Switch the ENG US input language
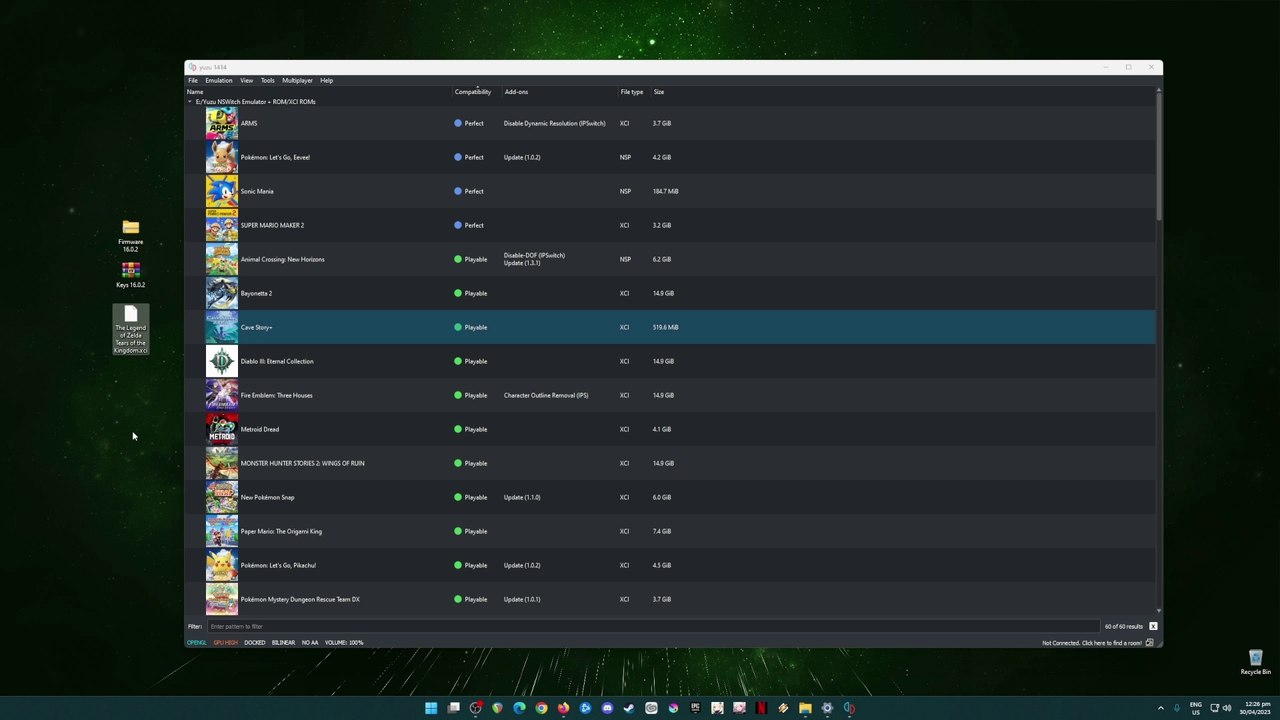This screenshot has height=720, width=1280. point(1196,708)
